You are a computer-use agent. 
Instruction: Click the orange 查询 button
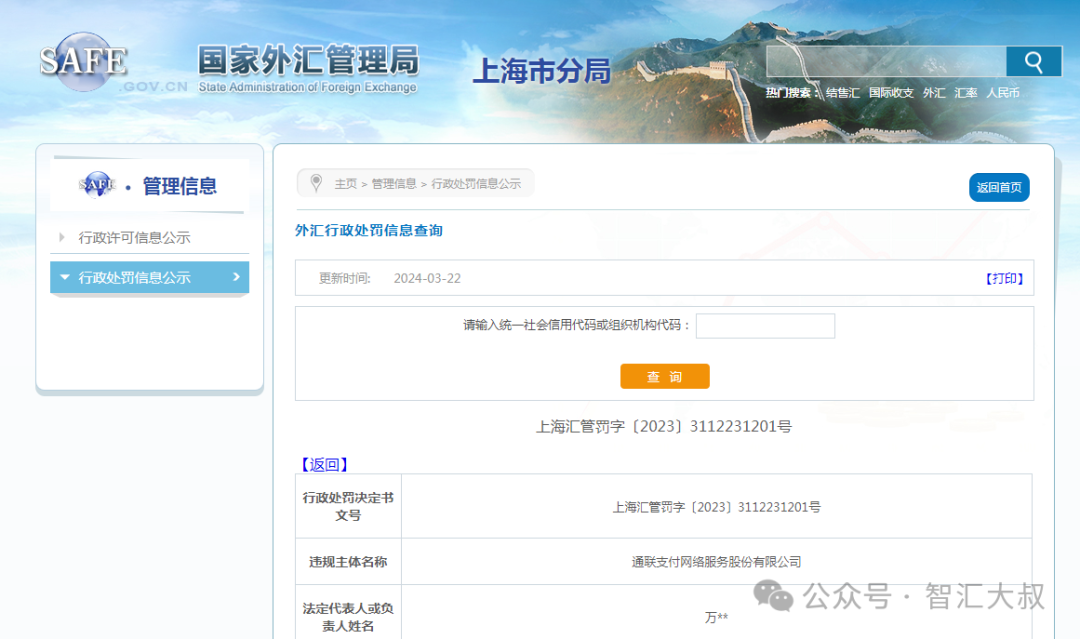(665, 377)
